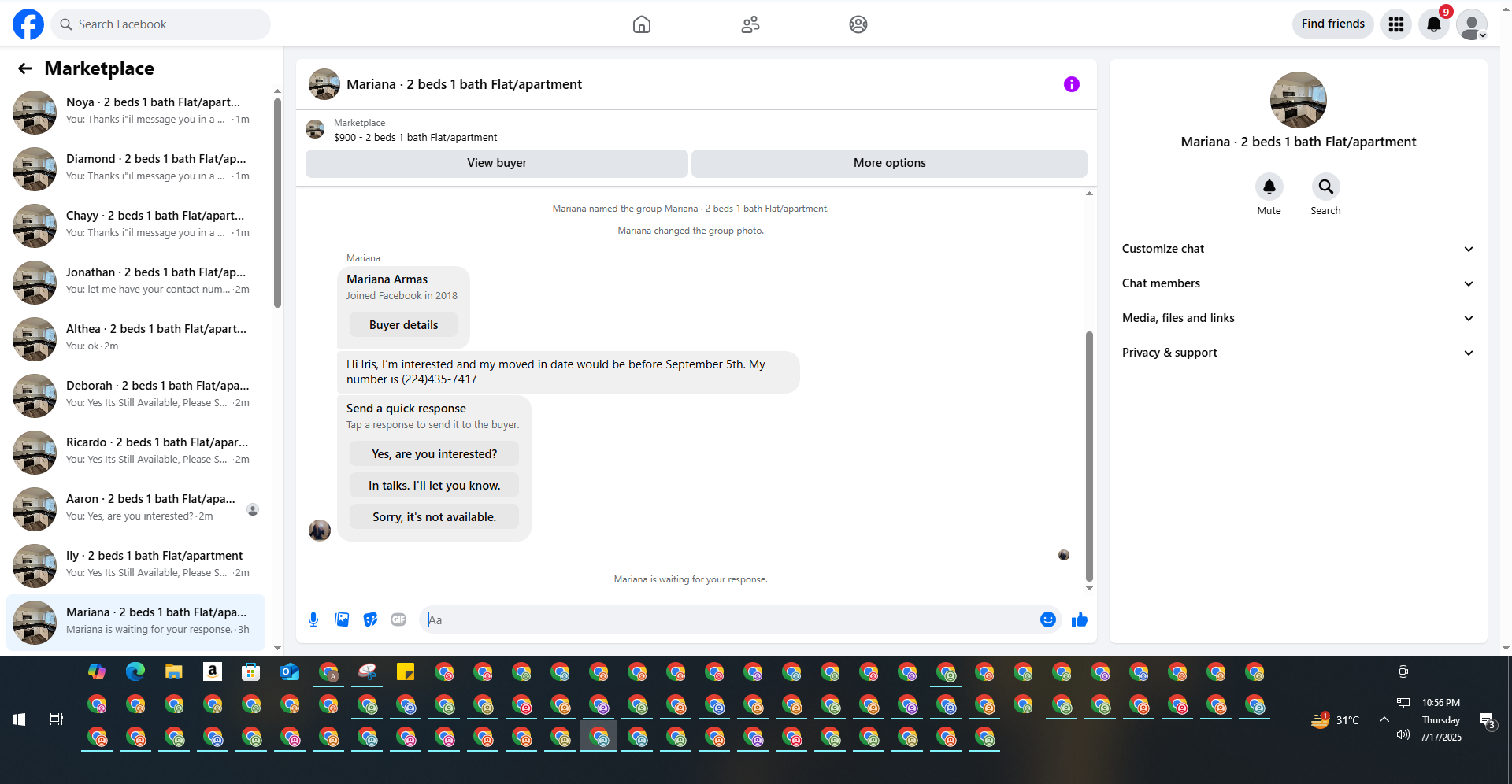The width and height of the screenshot is (1512, 784).
Task: Open Buyer details for Mariana Armas
Action: (x=403, y=325)
